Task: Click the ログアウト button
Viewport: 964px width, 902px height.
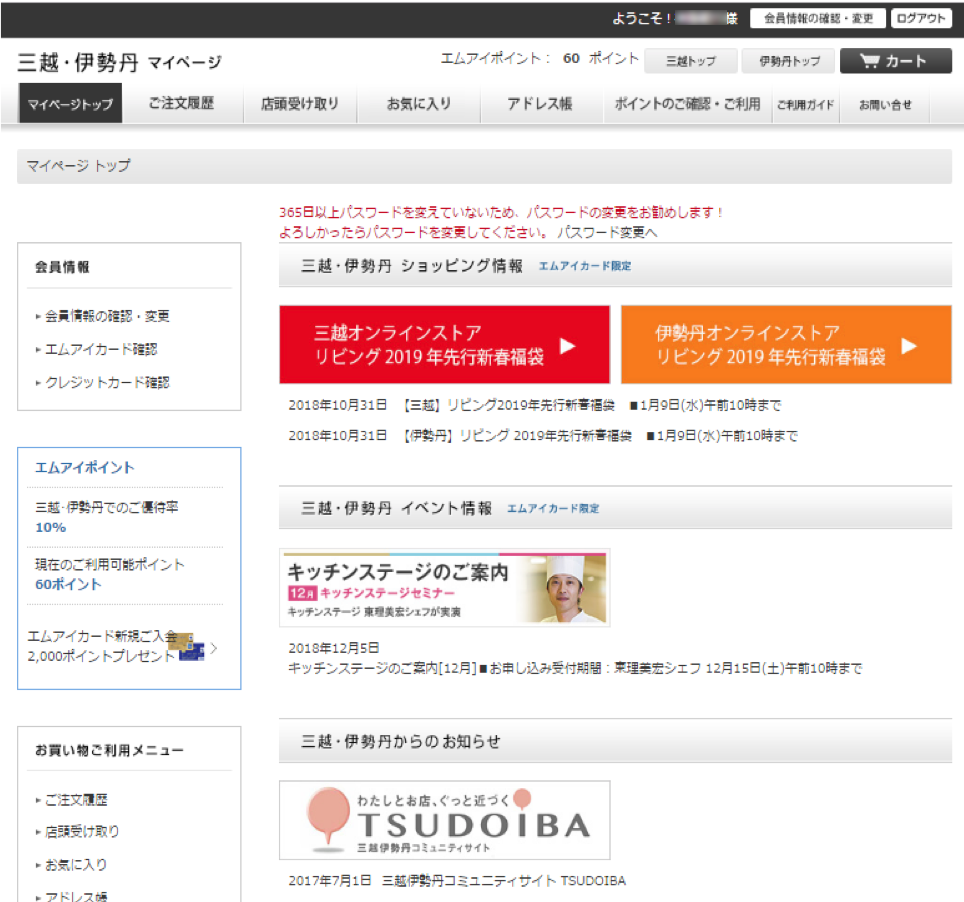Action: [920, 18]
